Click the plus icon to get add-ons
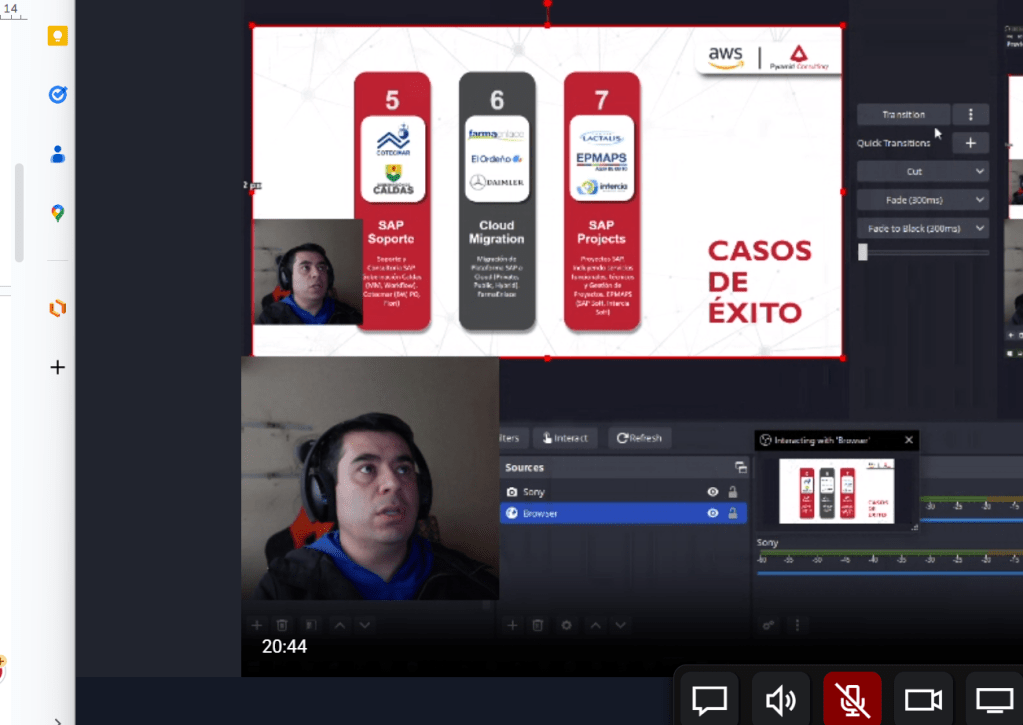1023x725 pixels. click(57, 367)
